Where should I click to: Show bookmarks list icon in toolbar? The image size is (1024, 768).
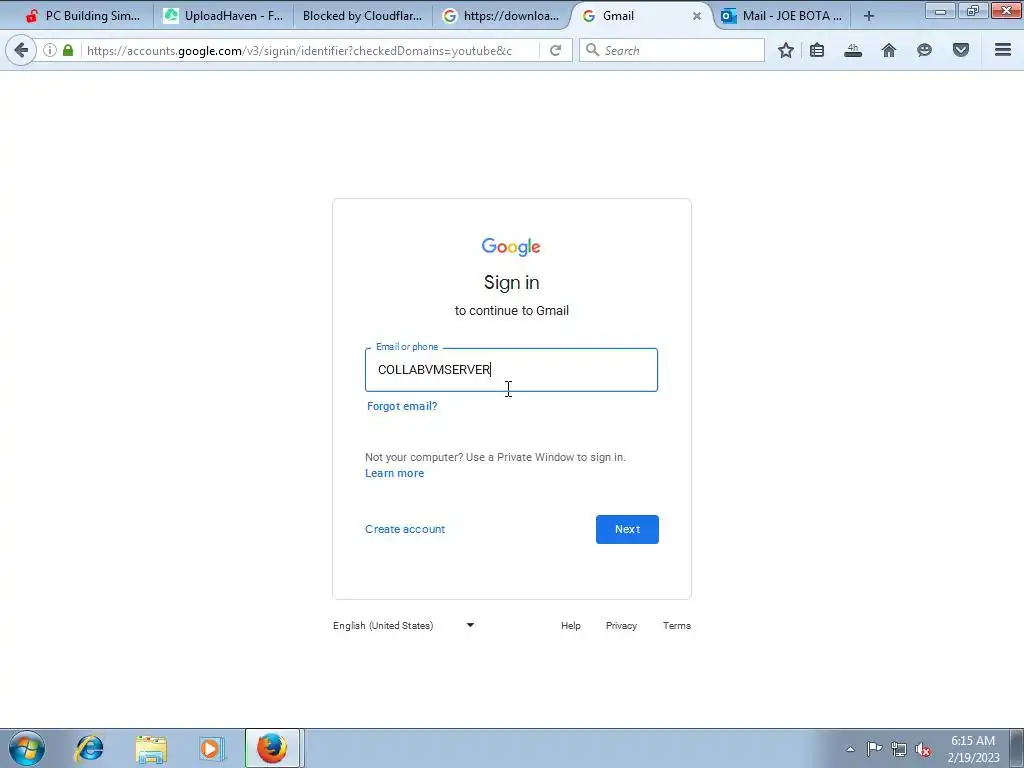817,50
